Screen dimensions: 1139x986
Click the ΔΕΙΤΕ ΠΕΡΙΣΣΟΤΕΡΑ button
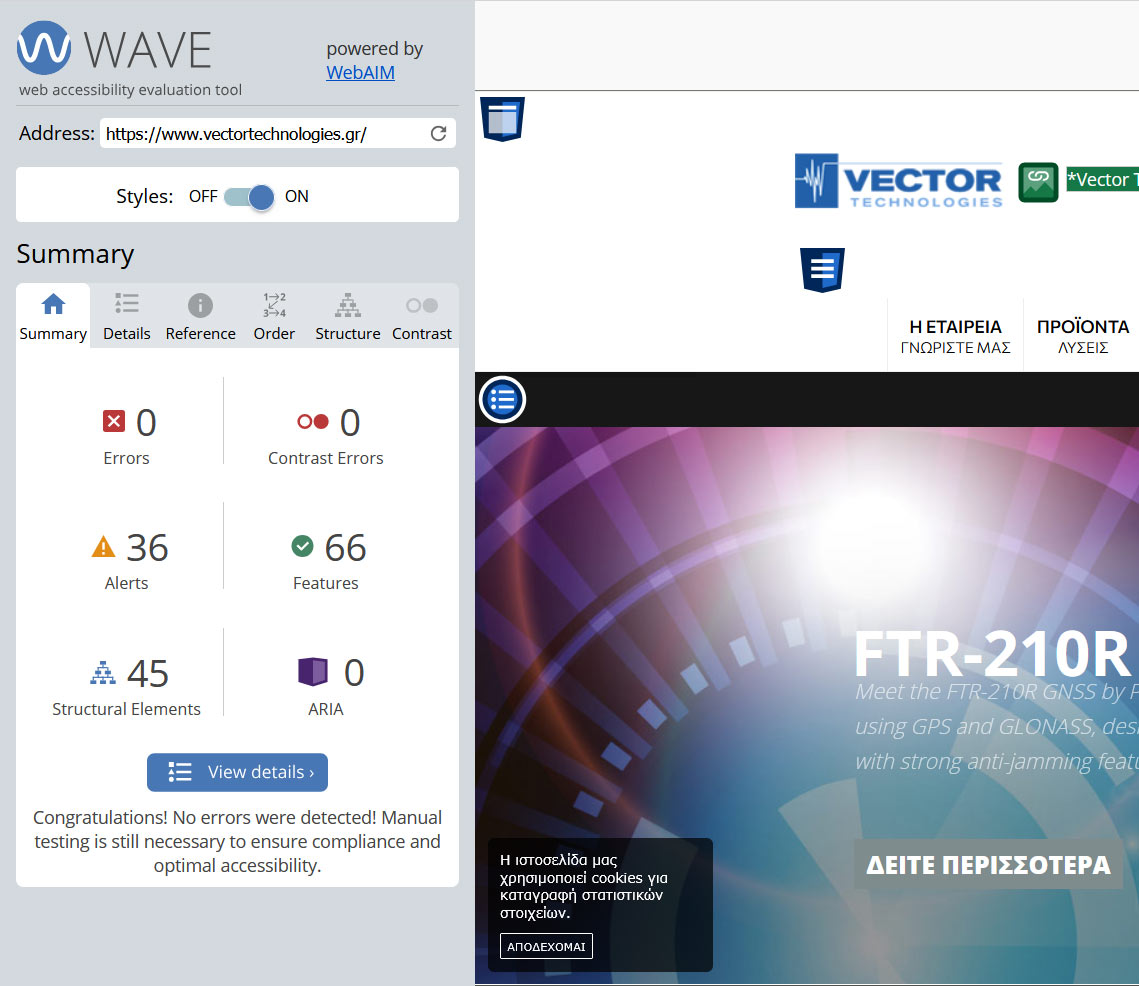pyautogui.click(x=988, y=865)
